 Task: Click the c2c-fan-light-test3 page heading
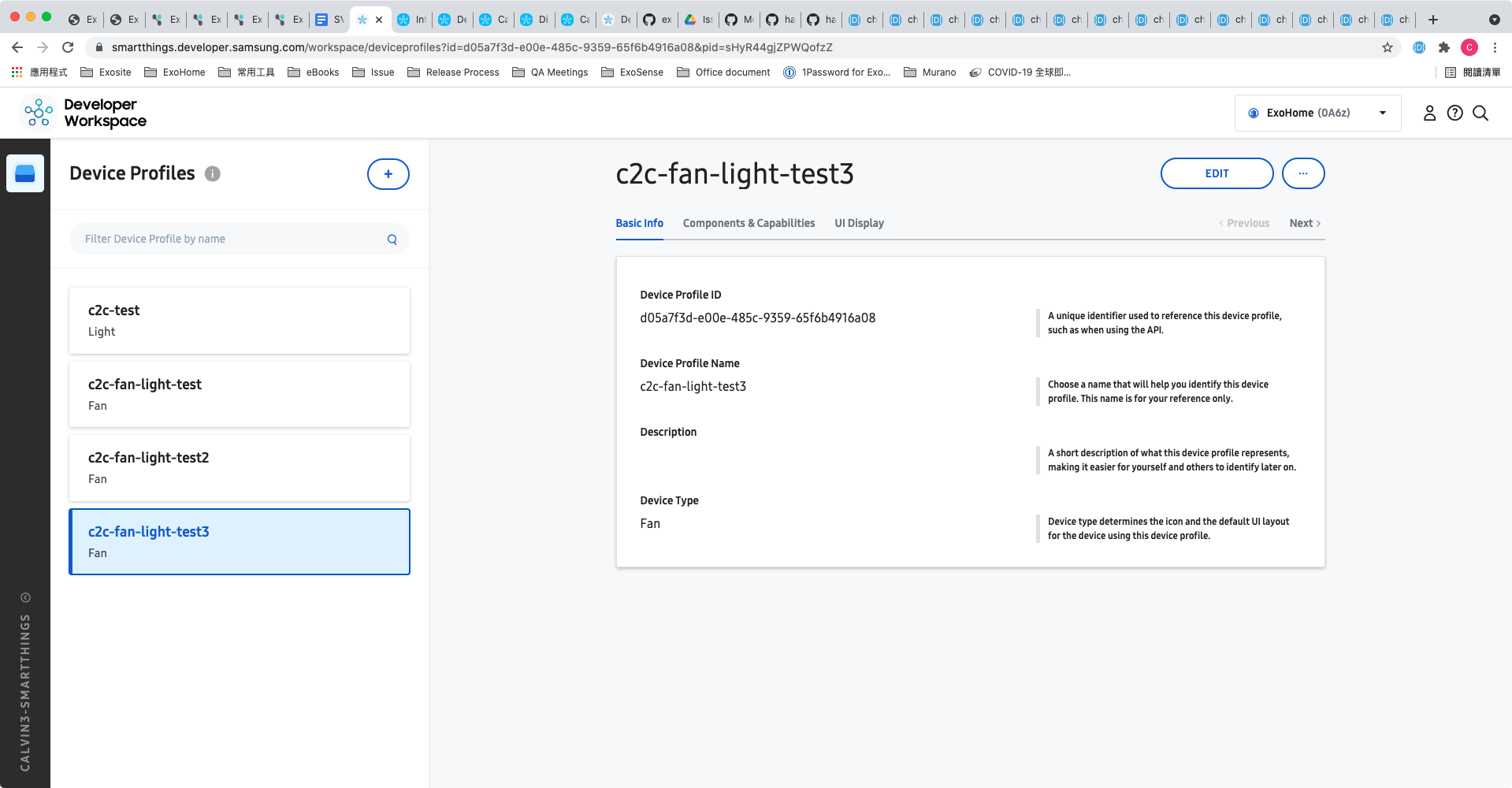coord(734,174)
